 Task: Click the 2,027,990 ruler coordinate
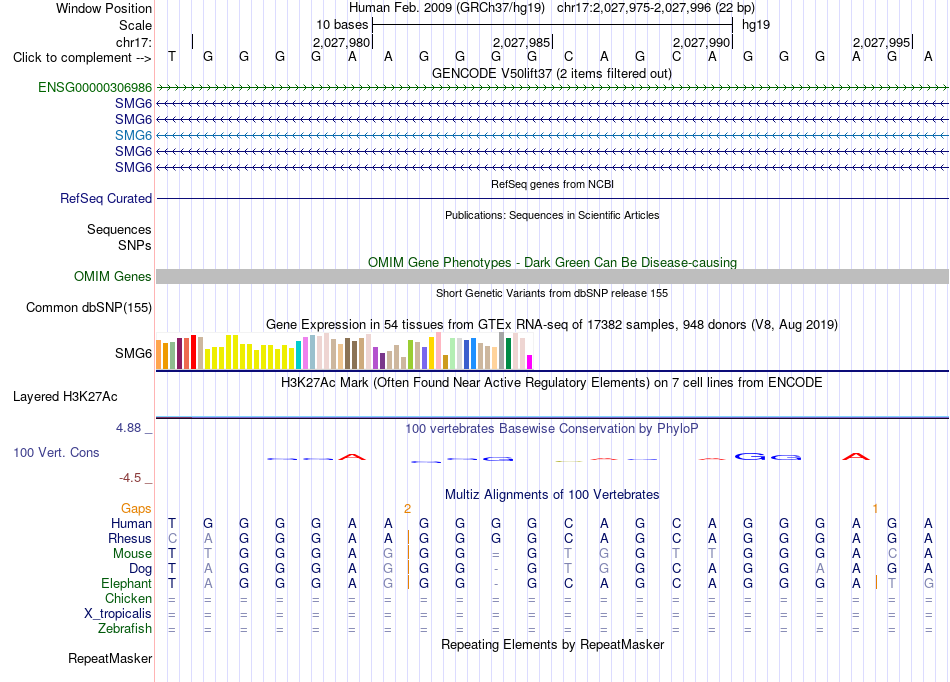pyautogui.click(x=701, y=42)
